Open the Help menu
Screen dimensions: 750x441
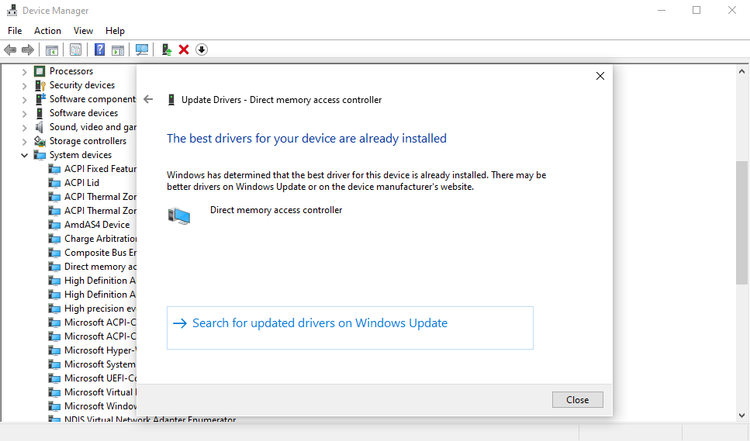[x=115, y=31]
